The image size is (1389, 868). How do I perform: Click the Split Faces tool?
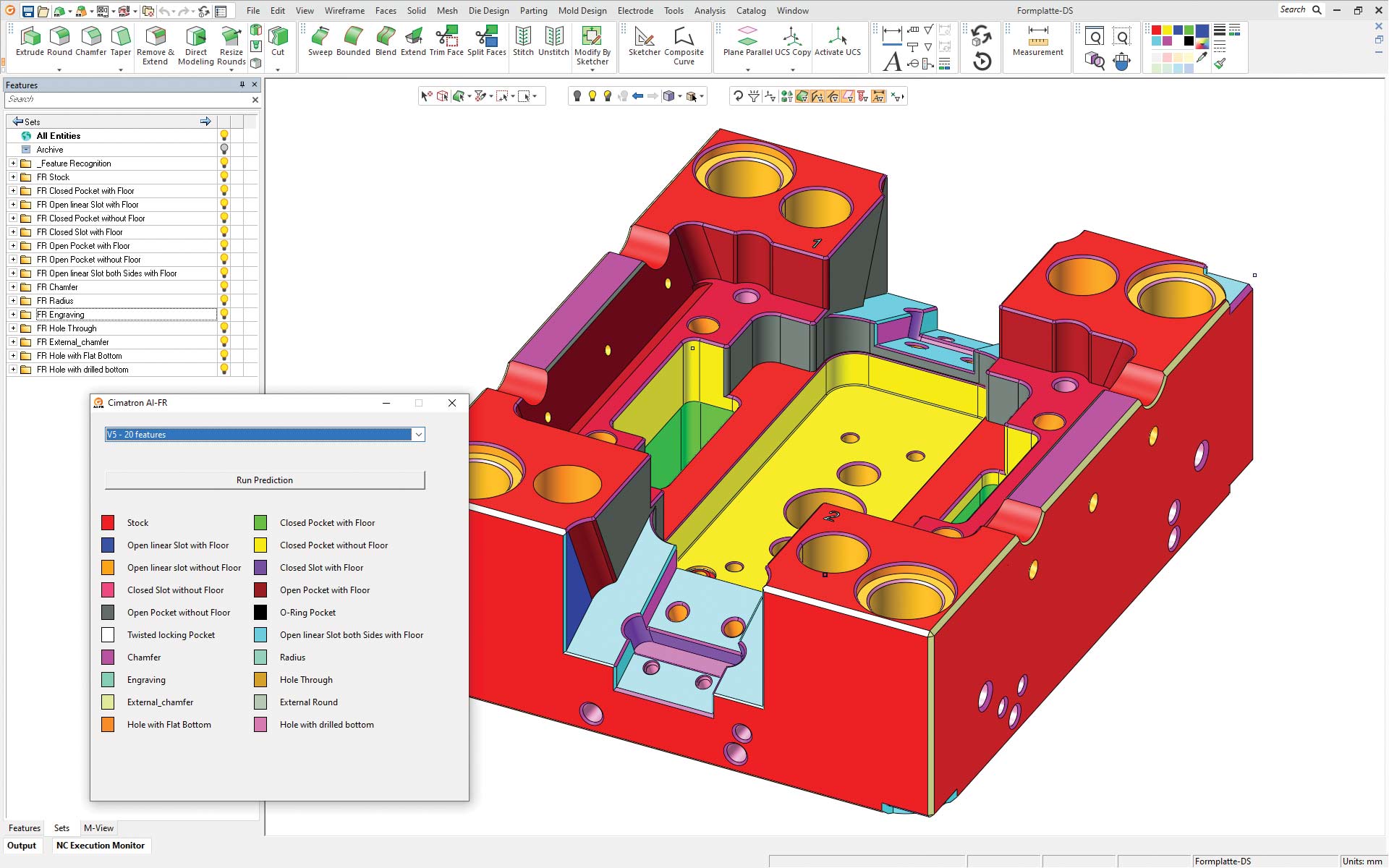(487, 41)
